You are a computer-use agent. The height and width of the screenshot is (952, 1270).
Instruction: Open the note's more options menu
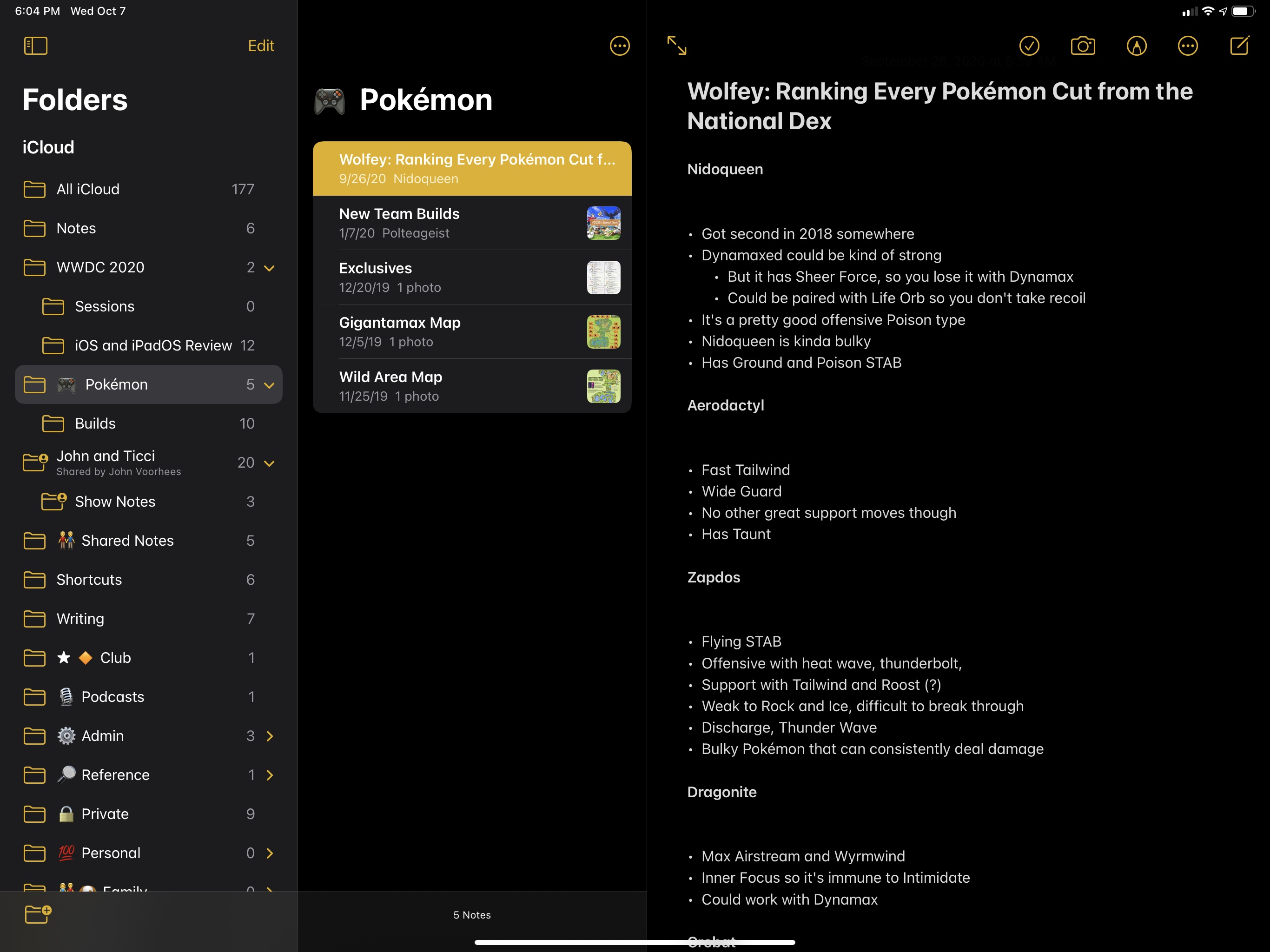pos(1187,46)
